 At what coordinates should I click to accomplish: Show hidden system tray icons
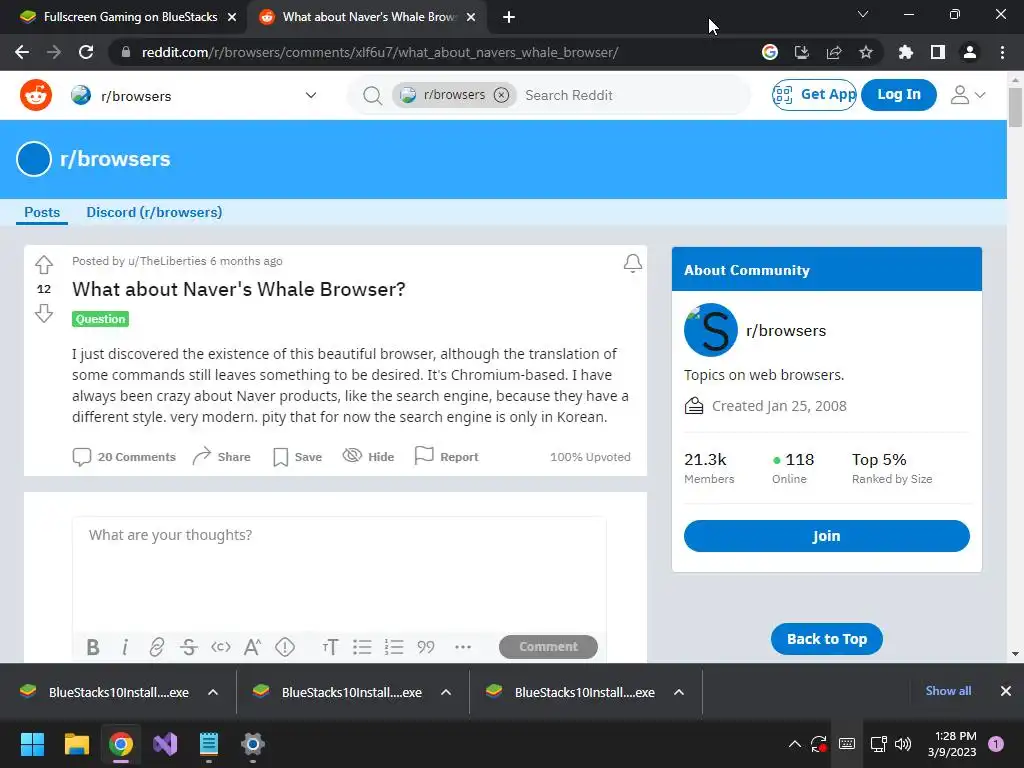795,744
